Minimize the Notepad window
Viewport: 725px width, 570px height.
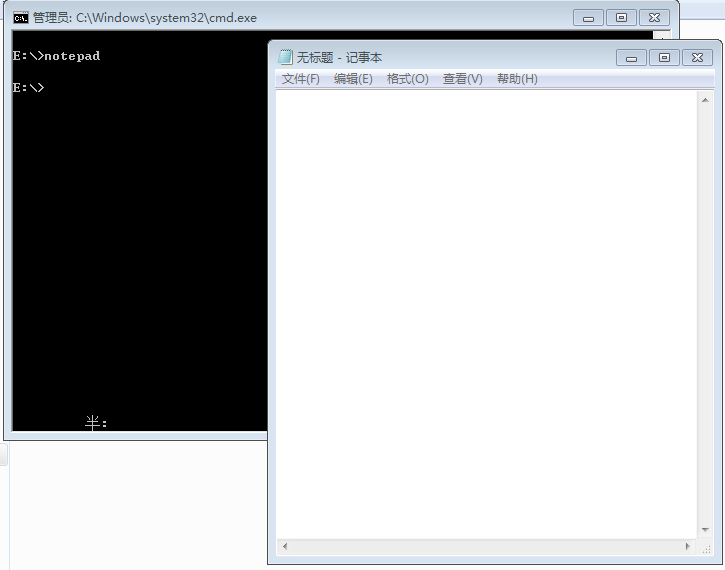pyautogui.click(x=631, y=58)
